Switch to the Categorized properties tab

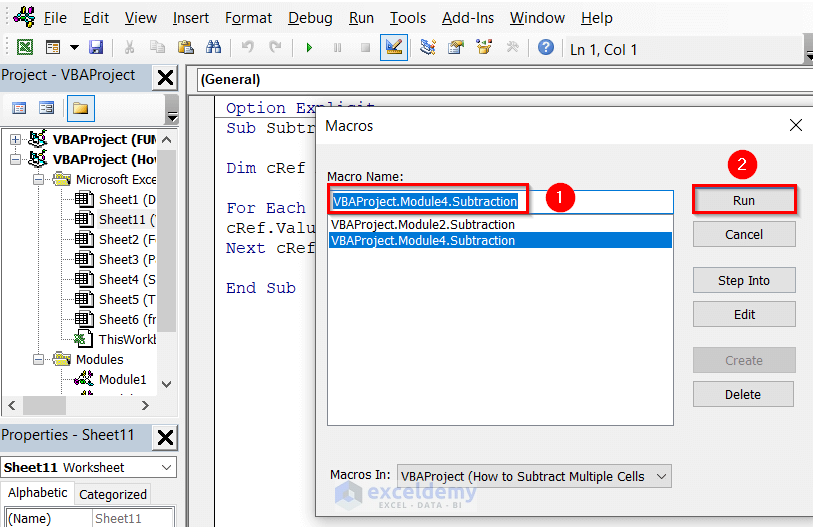click(113, 494)
